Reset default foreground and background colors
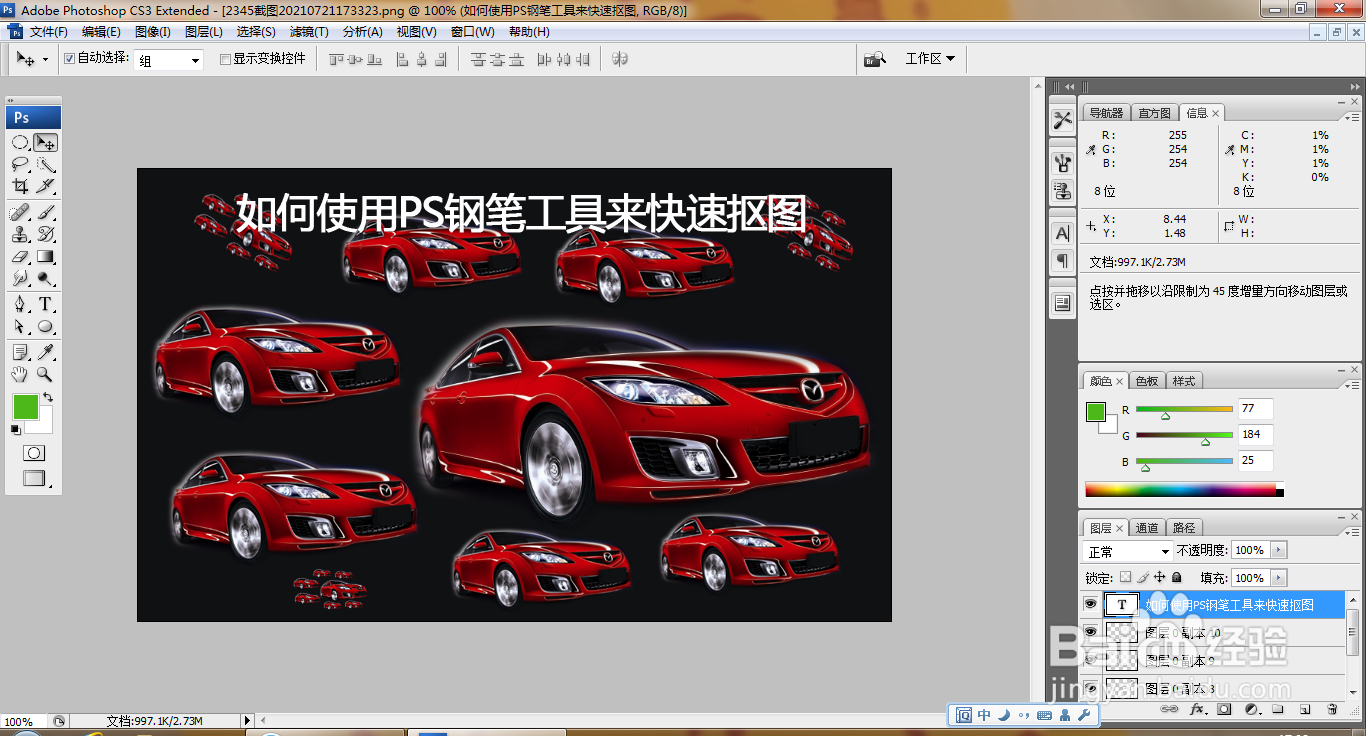The image size is (1366, 736). [15, 430]
